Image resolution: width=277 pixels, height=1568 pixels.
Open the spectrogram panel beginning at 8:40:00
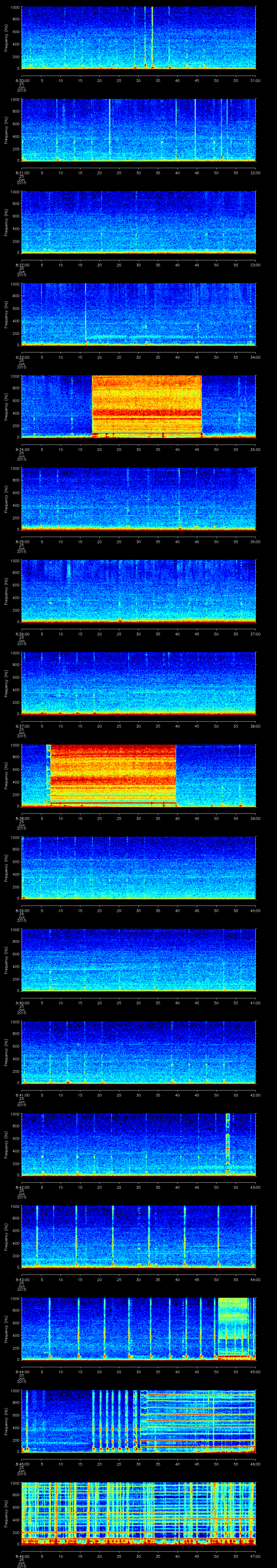coord(138,960)
